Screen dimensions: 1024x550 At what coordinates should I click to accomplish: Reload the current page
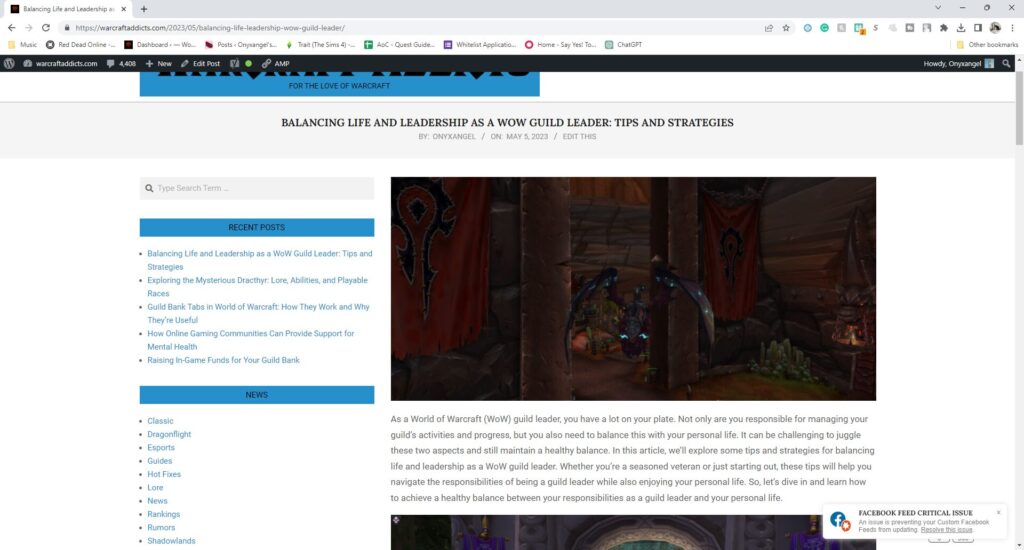click(x=46, y=27)
